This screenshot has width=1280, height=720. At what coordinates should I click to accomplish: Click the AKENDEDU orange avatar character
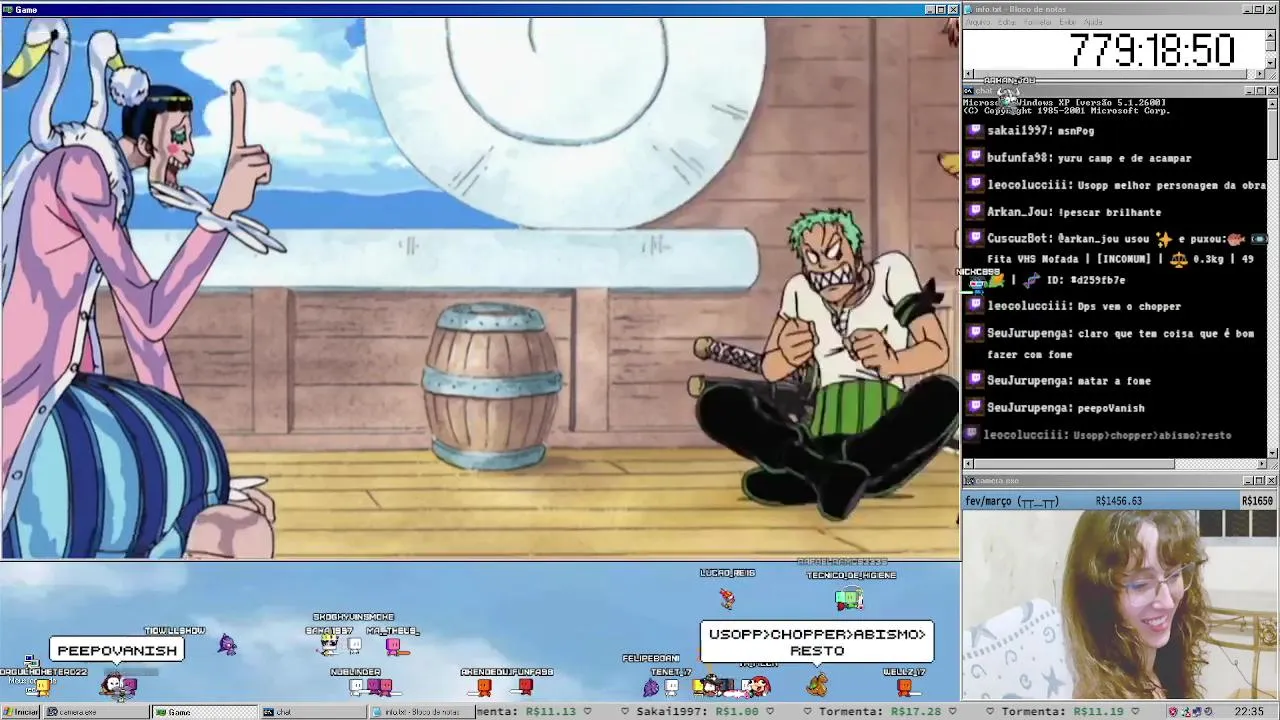coord(484,686)
